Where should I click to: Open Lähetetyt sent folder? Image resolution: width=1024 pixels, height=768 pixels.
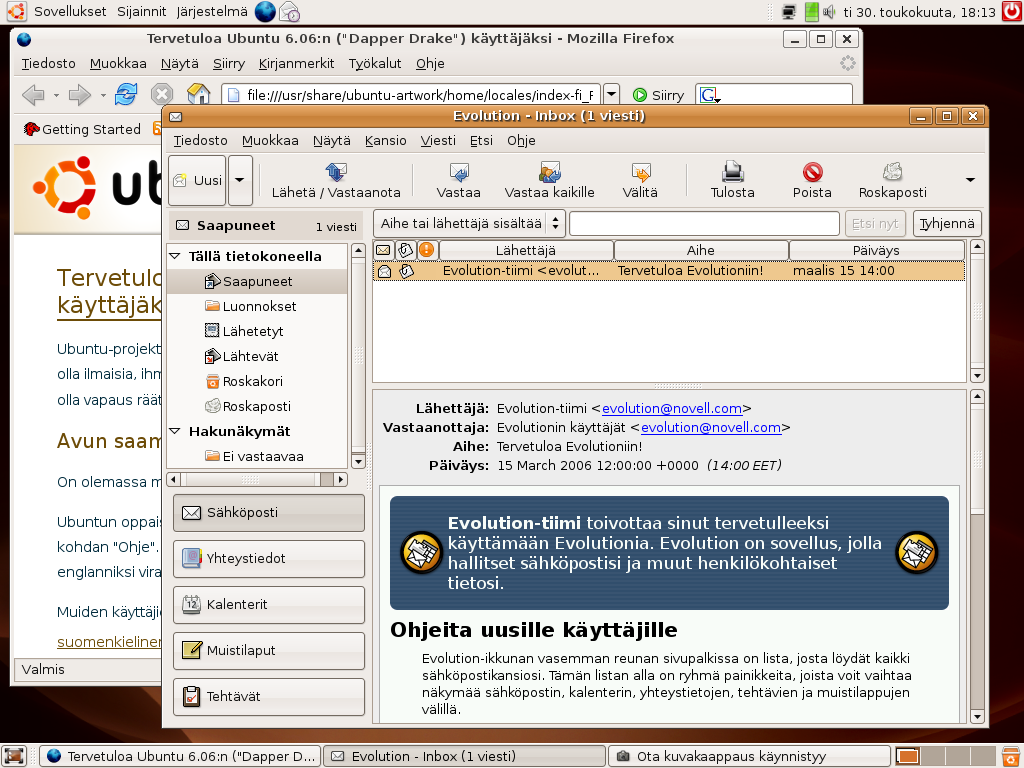click(x=253, y=331)
